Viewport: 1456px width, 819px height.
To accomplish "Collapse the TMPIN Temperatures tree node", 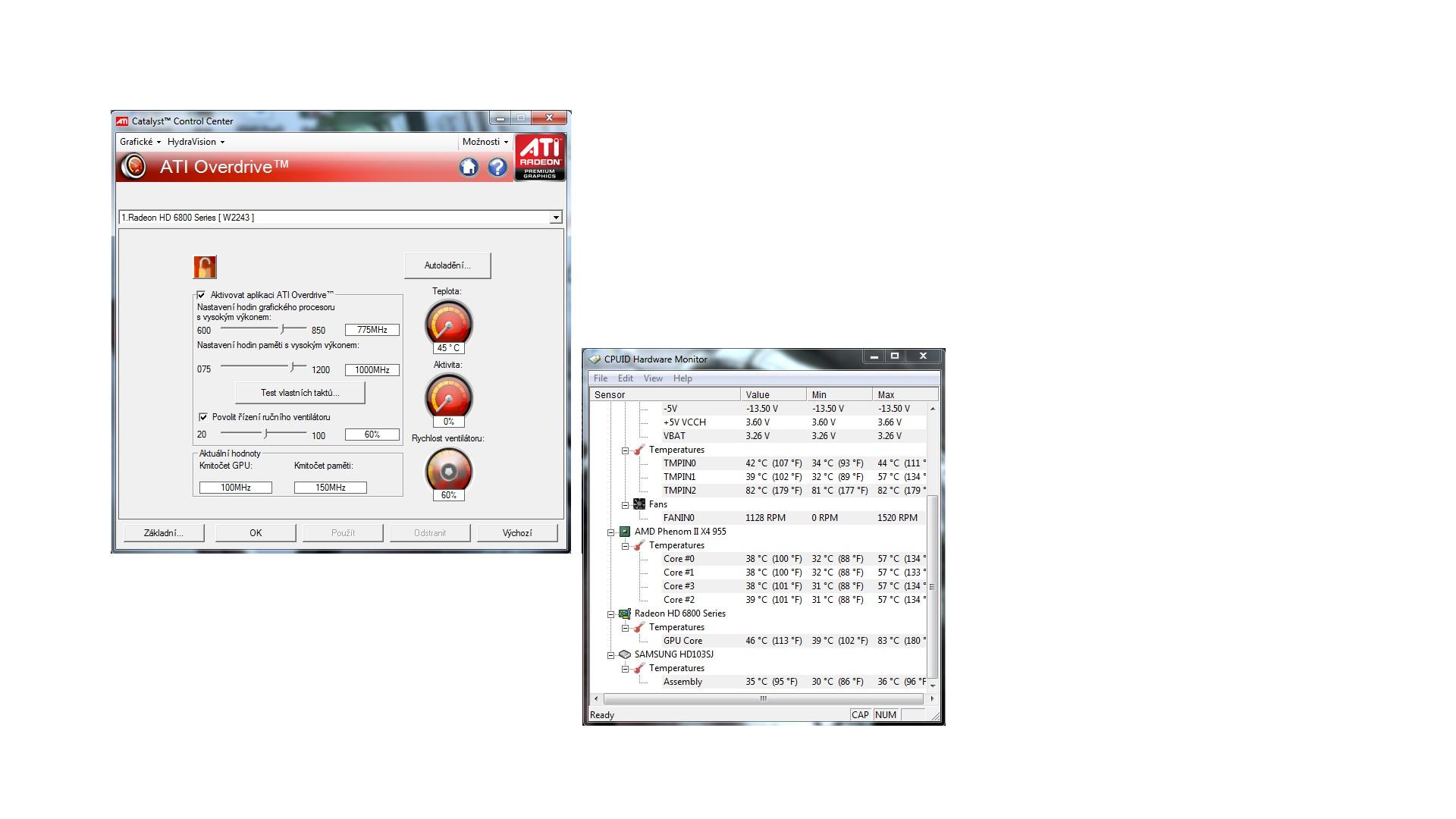I will [x=626, y=450].
